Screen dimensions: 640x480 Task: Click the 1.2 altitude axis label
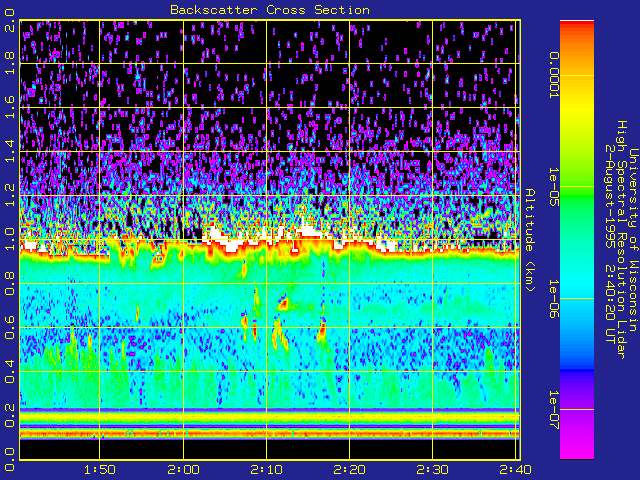coord(9,196)
